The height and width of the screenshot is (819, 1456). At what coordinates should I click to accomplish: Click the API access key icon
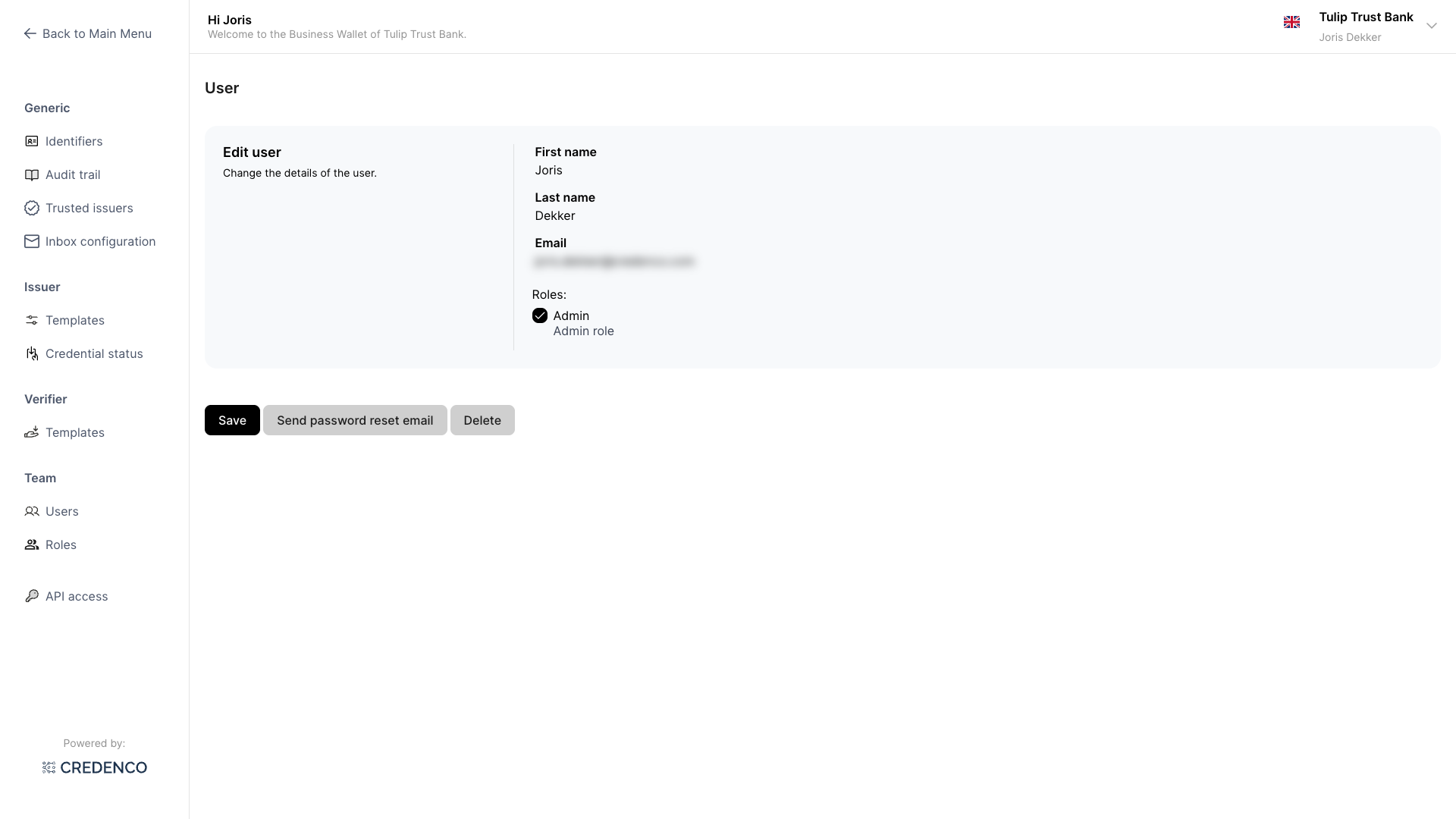coord(31,596)
